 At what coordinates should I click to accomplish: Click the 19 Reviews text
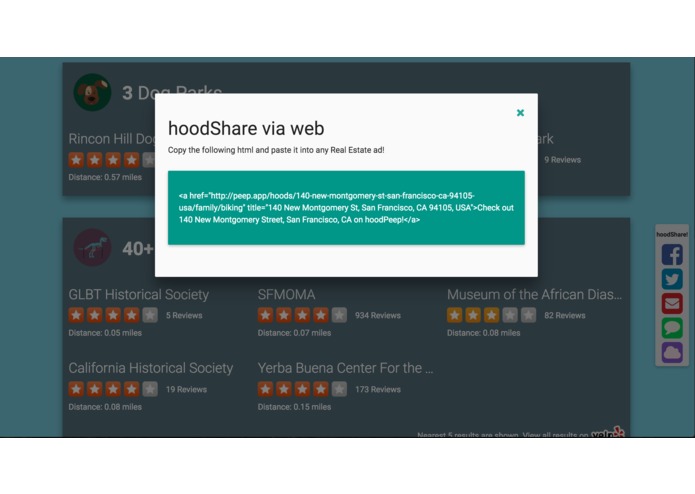coord(186,389)
